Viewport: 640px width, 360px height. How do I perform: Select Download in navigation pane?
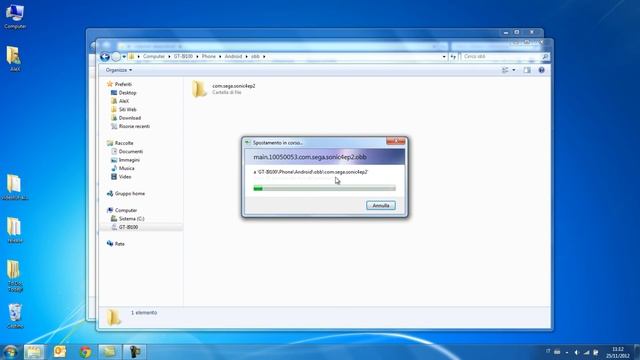tap(129, 118)
